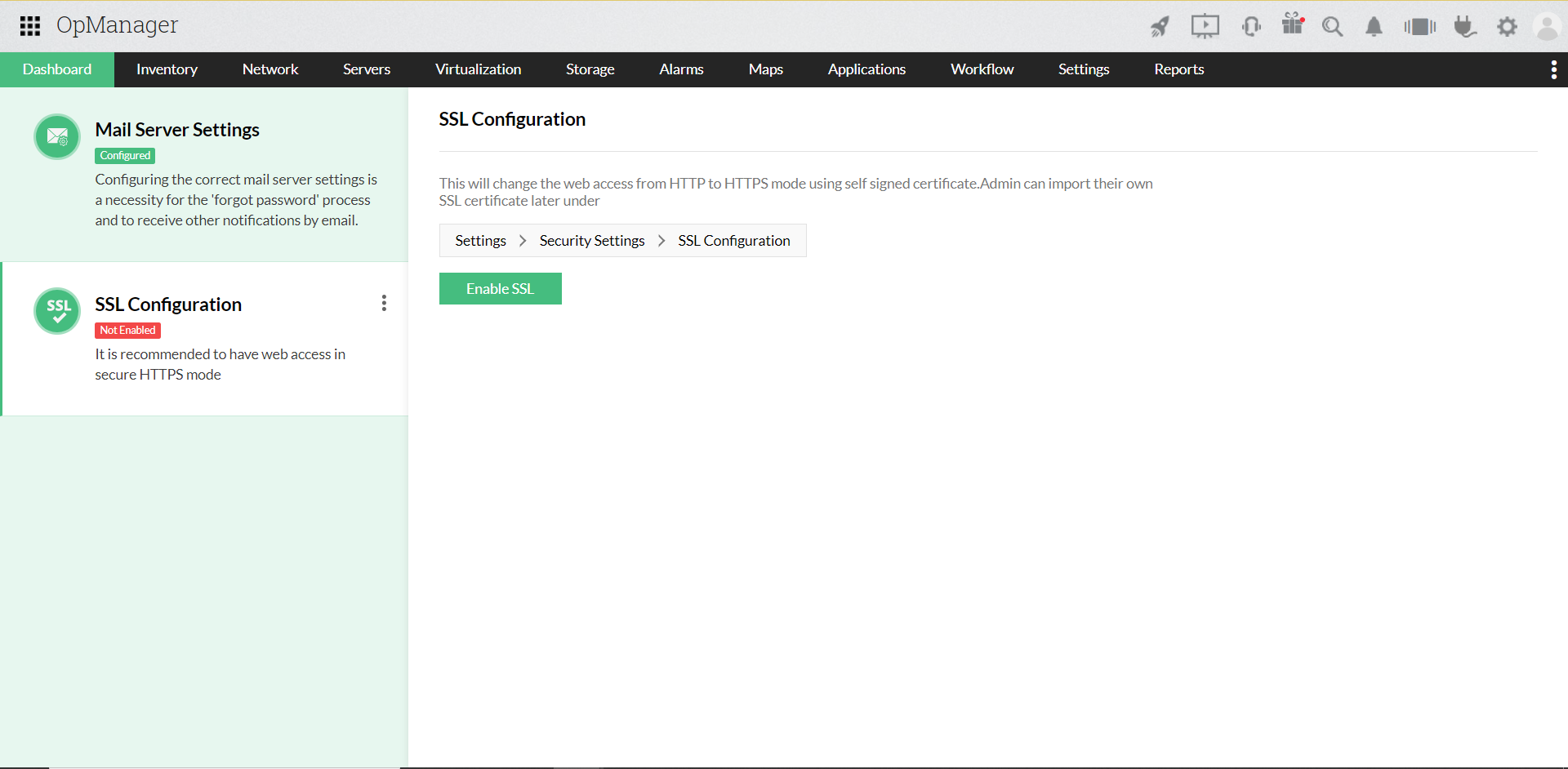Image resolution: width=1568 pixels, height=769 pixels.
Task: Open the apps grid beside OpManager logo
Action: coord(29,26)
